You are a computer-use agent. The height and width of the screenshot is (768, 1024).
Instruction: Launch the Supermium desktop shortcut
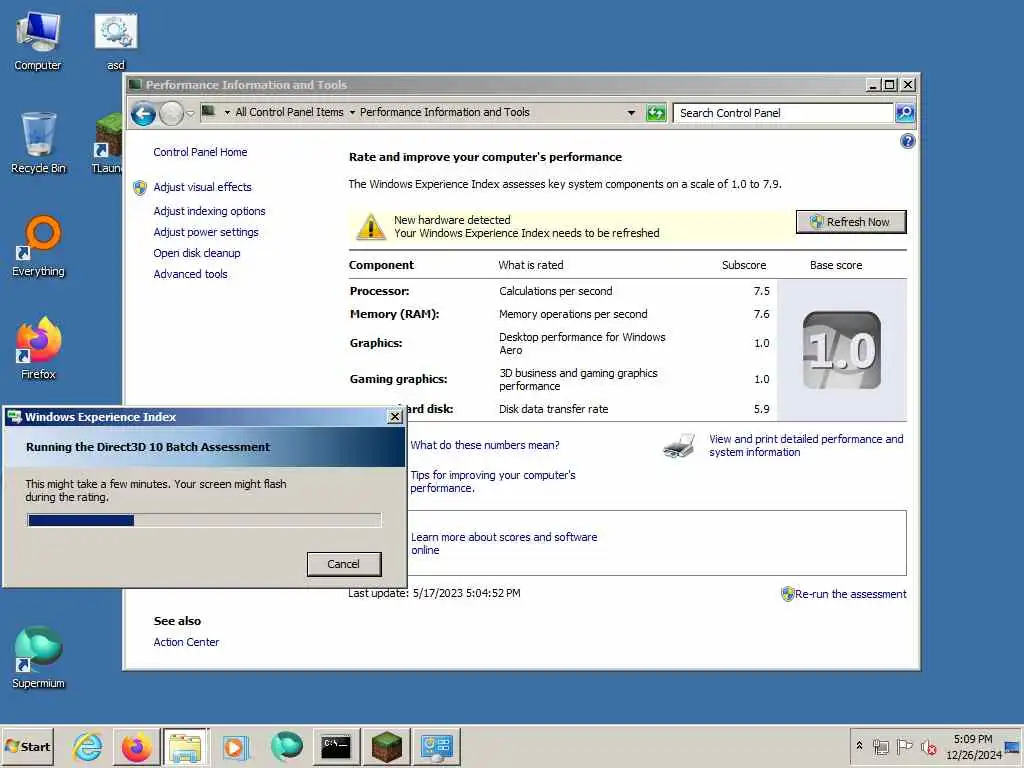[38, 658]
